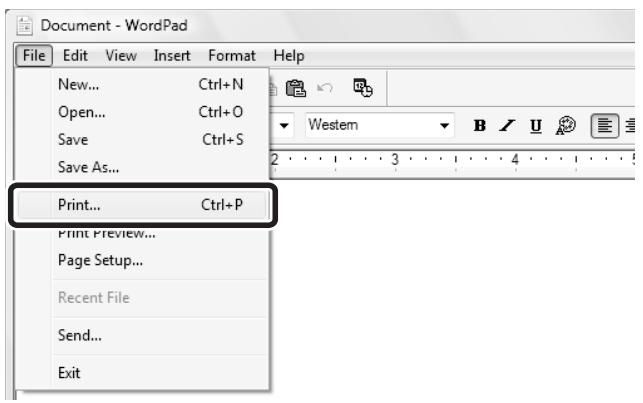Click Exit in the File menu
The height and width of the screenshot is (403, 643).
click(x=142, y=373)
